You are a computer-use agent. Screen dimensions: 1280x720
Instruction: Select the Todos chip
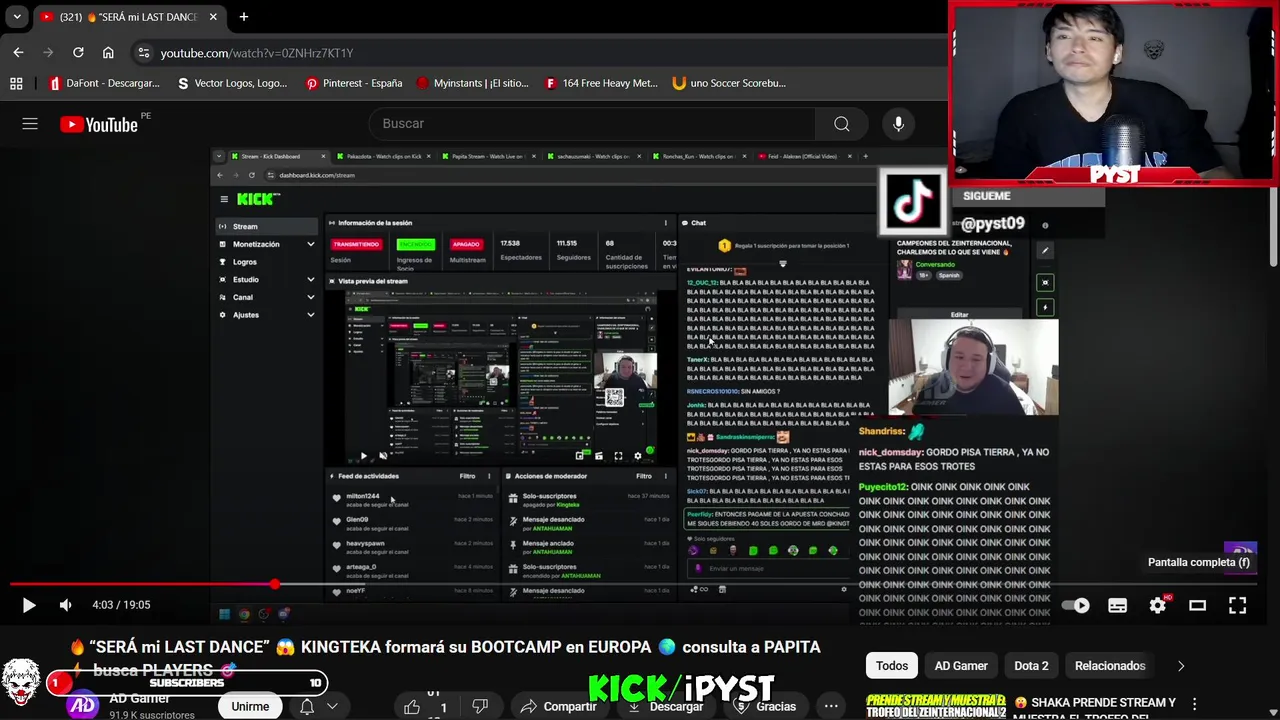click(892, 666)
